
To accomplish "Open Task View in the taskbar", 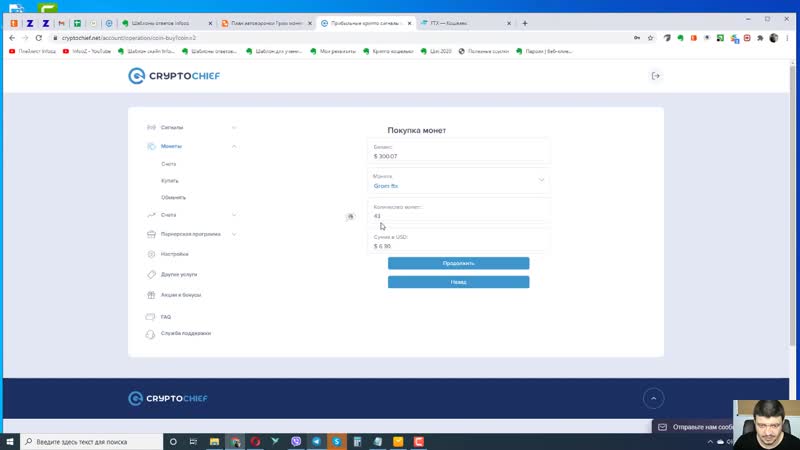I will (x=193, y=441).
